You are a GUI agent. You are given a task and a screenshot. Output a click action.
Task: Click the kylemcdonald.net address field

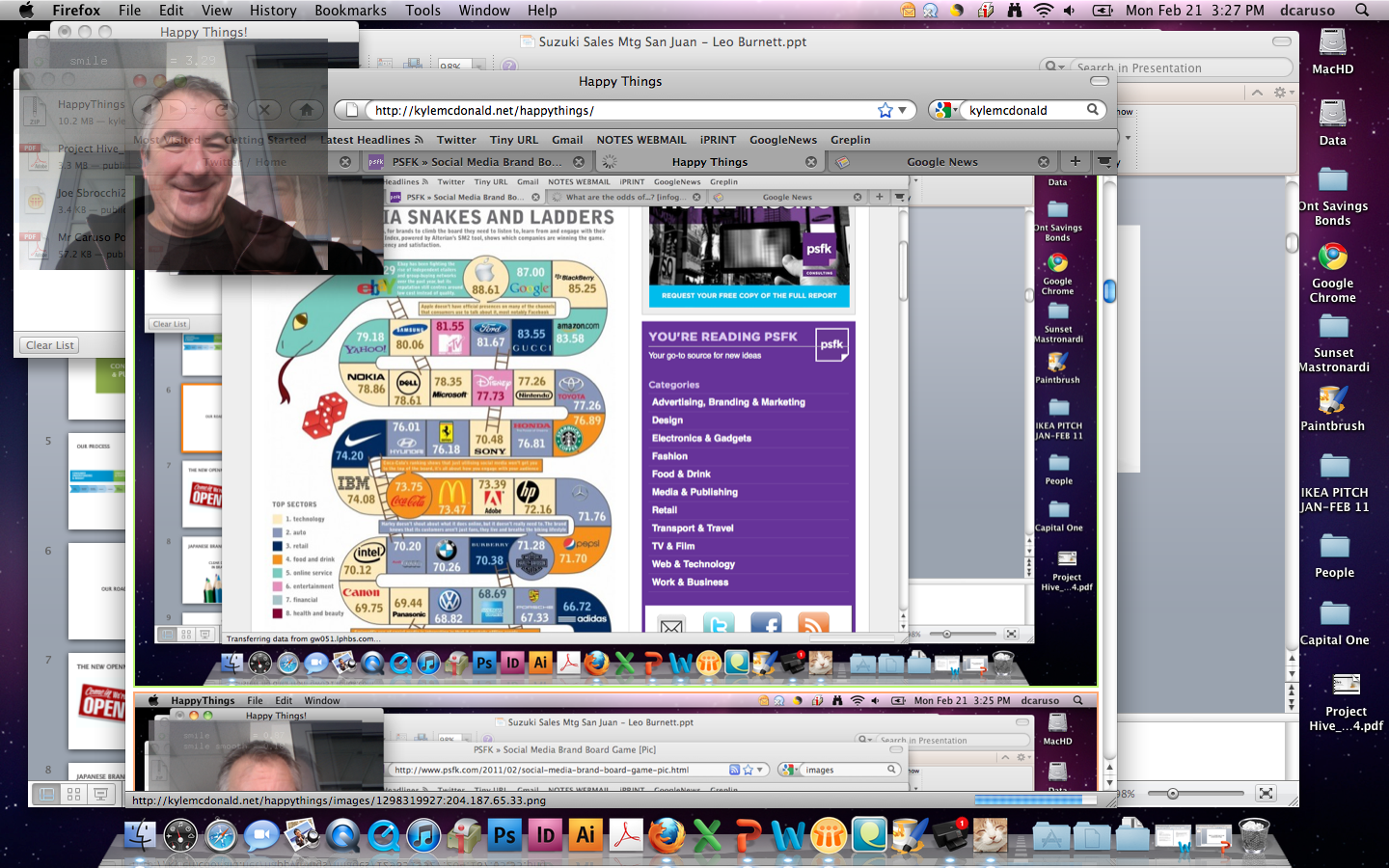pos(617,110)
